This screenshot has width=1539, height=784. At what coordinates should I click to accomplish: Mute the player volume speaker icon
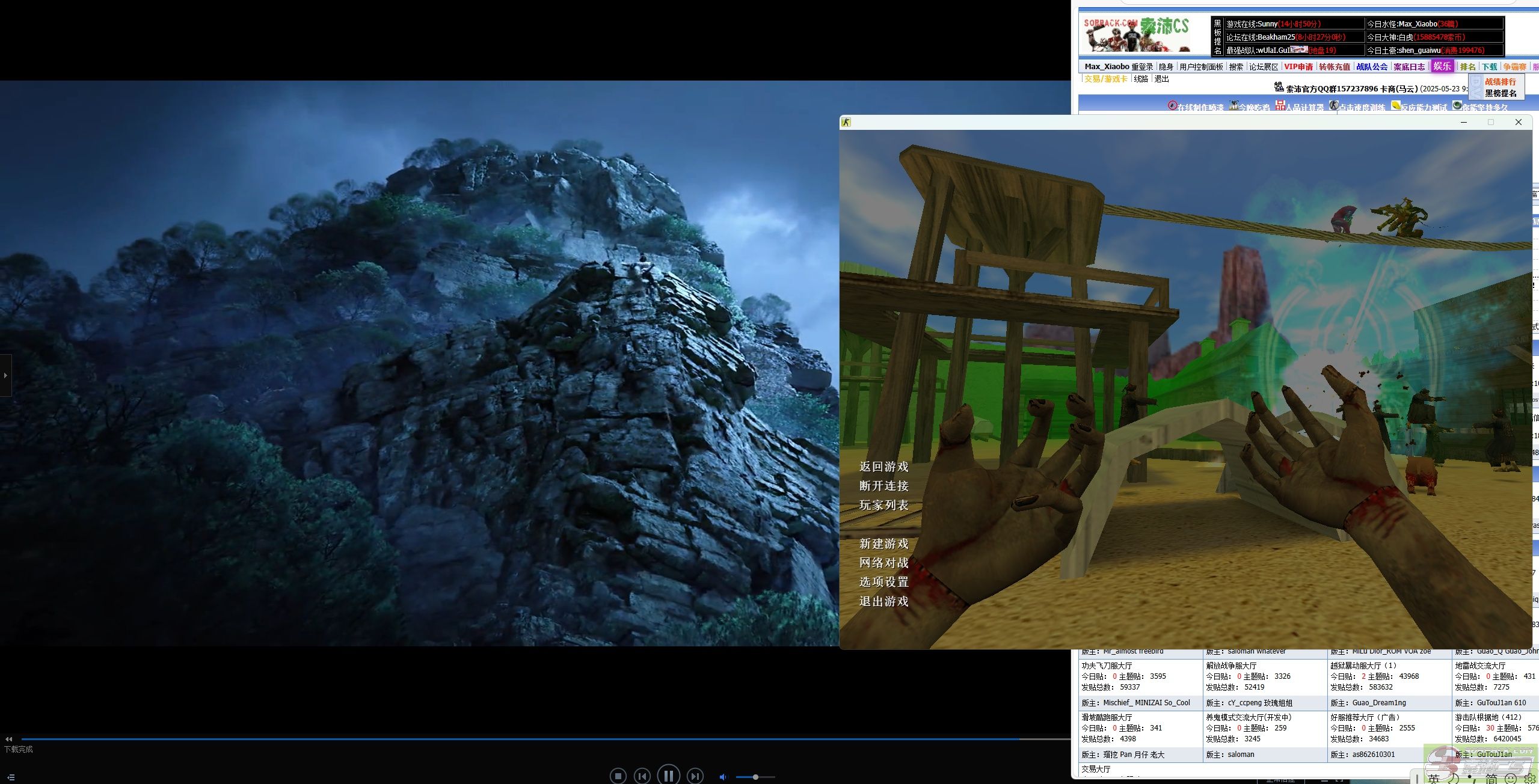click(x=723, y=777)
